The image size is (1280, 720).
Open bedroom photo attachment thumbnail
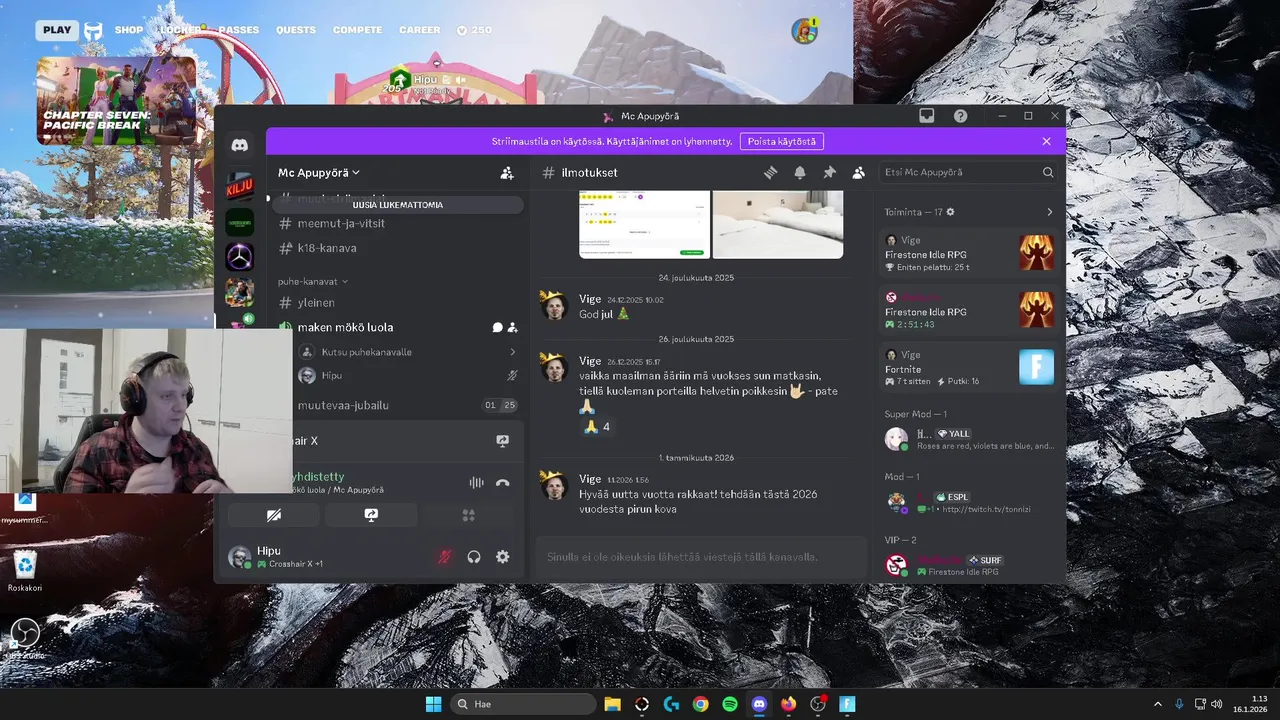coord(778,225)
